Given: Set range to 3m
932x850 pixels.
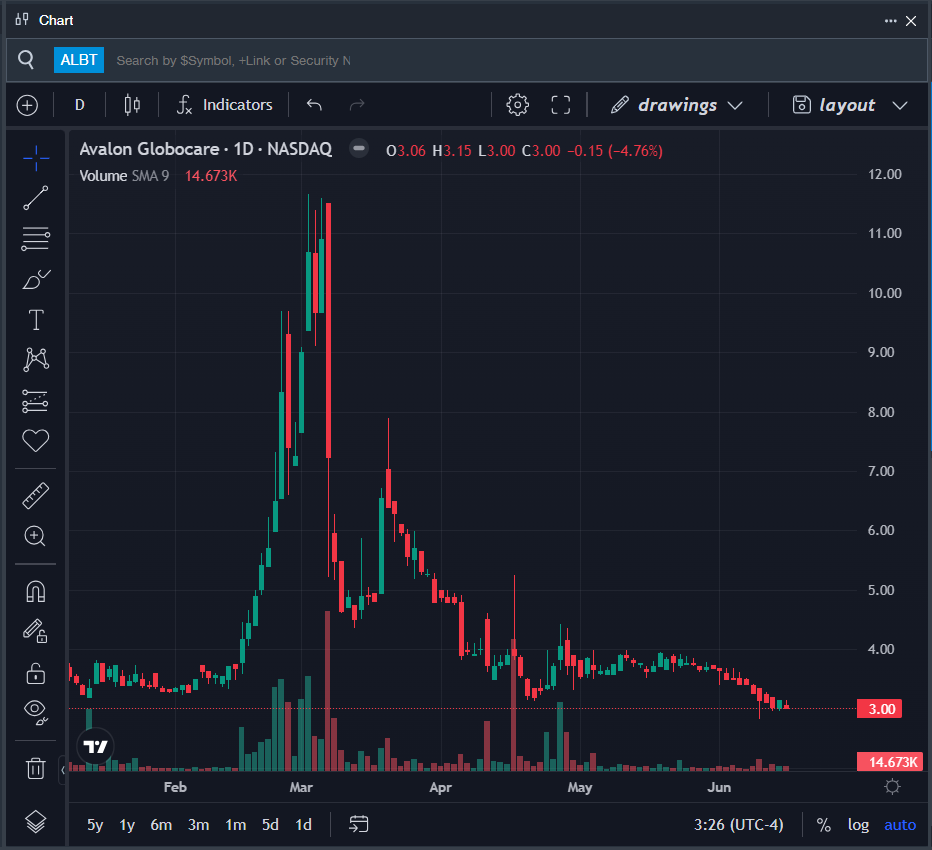Looking at the screenshot, I should 199,824.
